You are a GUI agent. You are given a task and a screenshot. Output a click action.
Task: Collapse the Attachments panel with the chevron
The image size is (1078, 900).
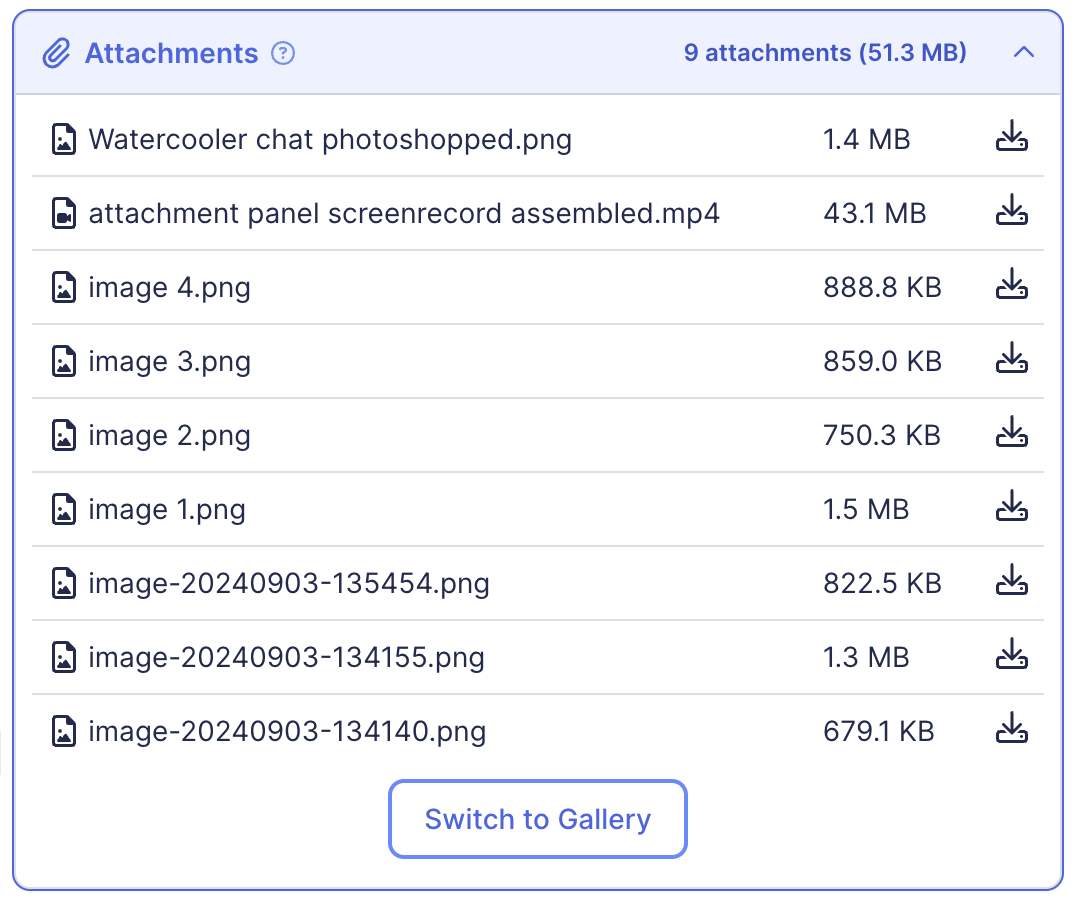point(1023,53)
